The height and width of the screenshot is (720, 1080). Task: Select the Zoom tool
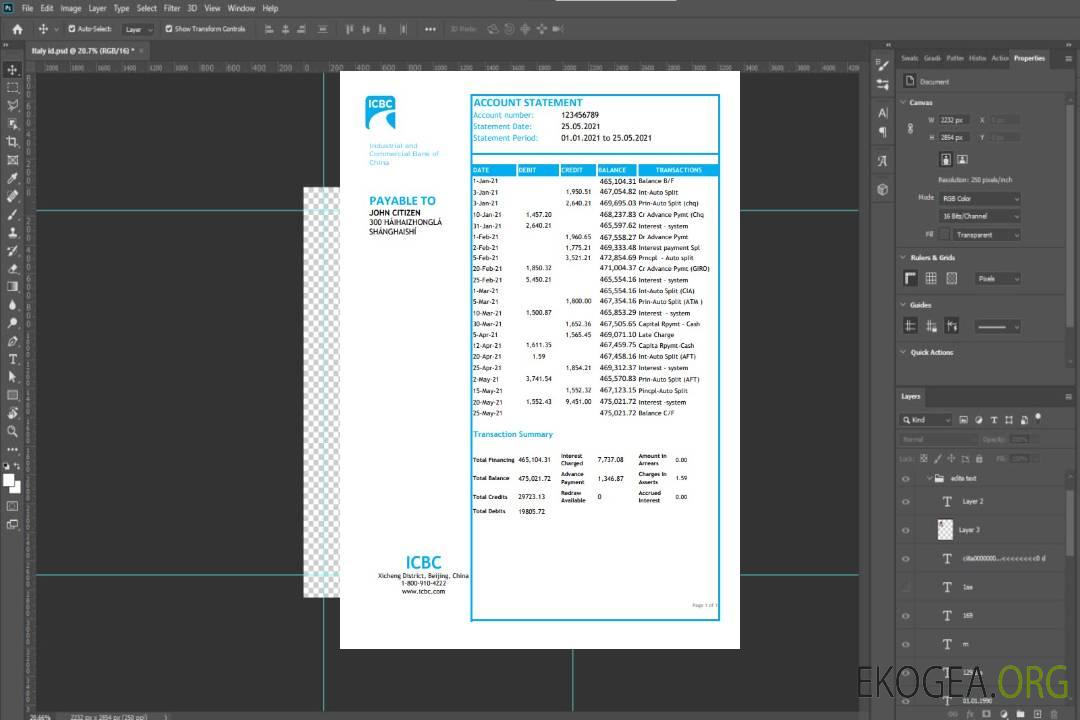pyautogui.click(x=13, y=431)
